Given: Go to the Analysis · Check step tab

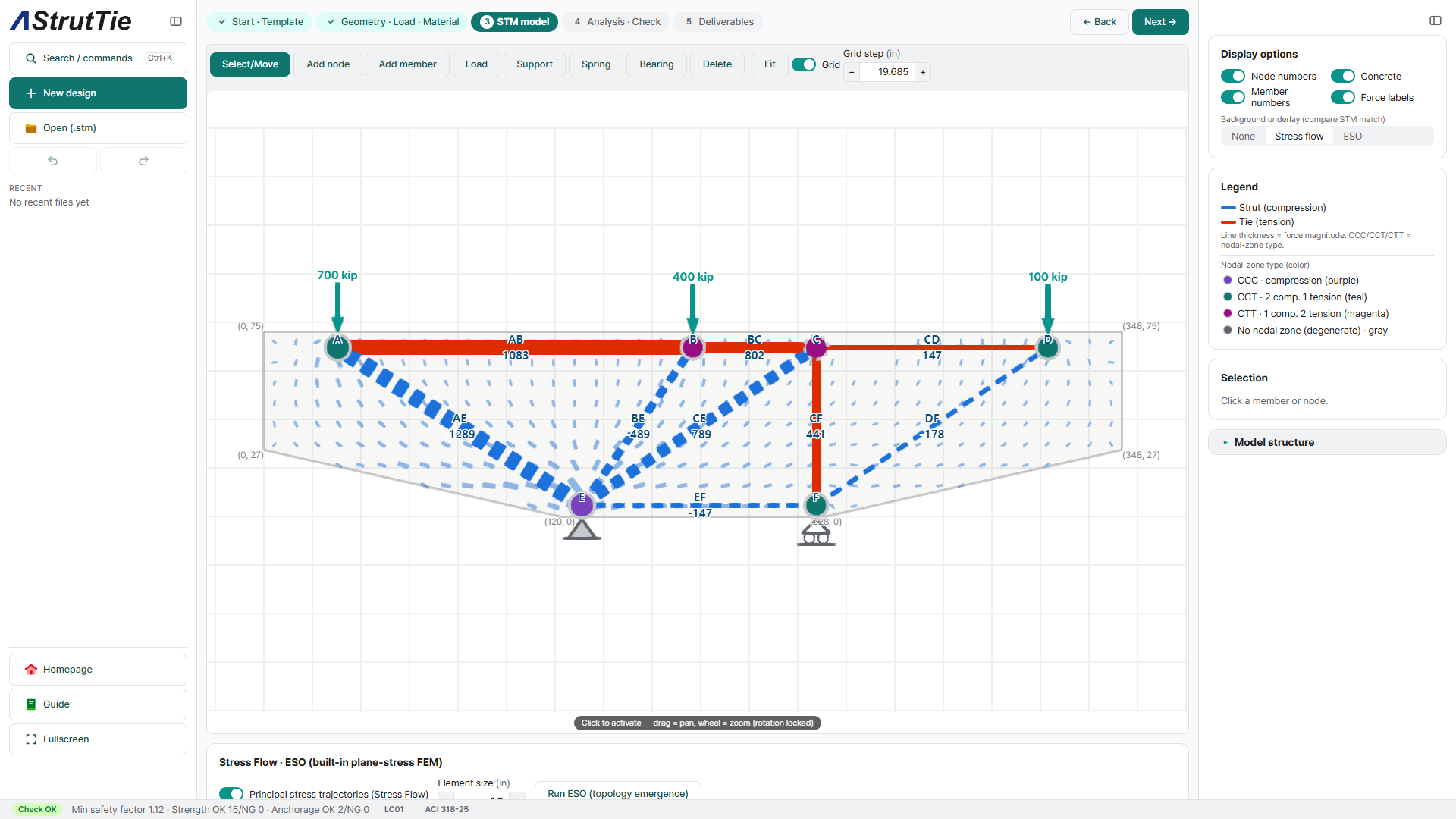Looking at the screenshot, I should [x=616, y=22].
